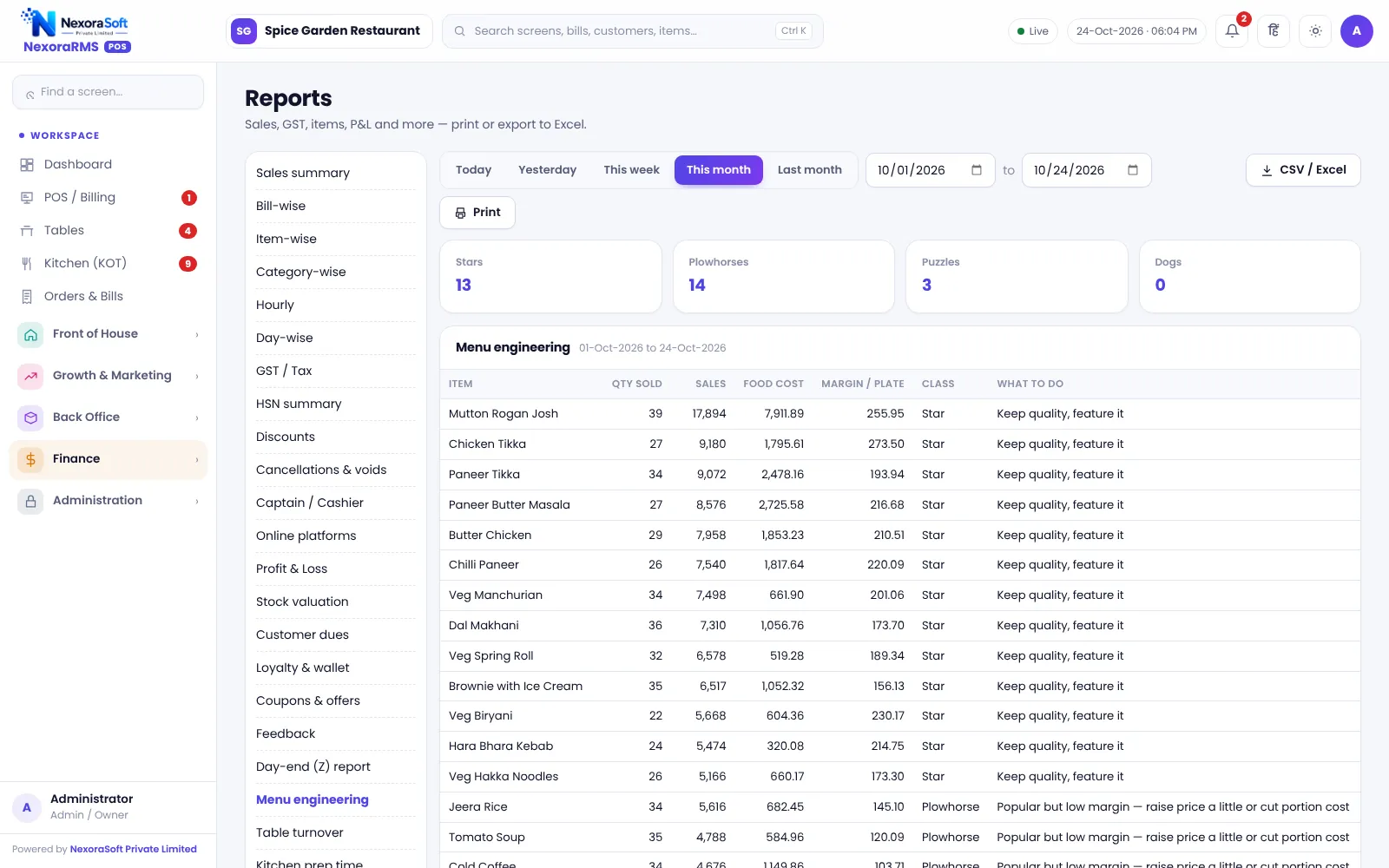Open the Profit & Loss report
The width and height of the screenshot is (1389, 868).
(336, 569)
